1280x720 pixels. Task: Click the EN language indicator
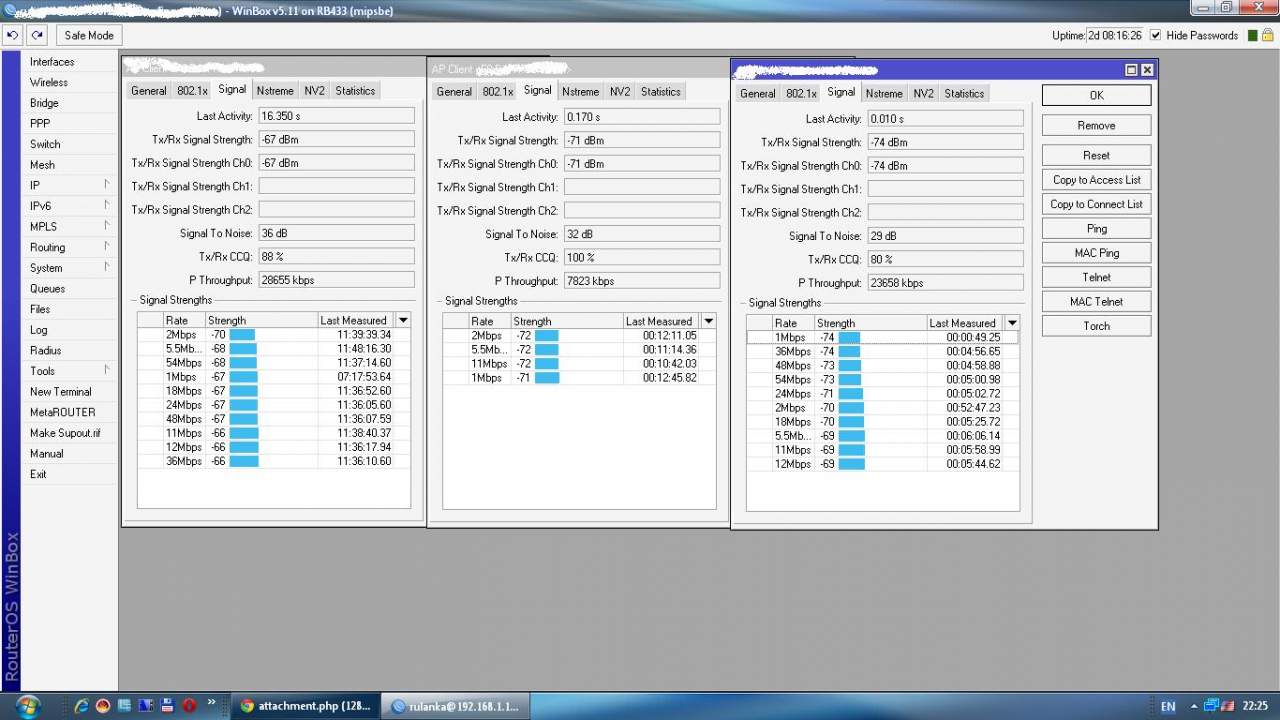pos(1167,707)
